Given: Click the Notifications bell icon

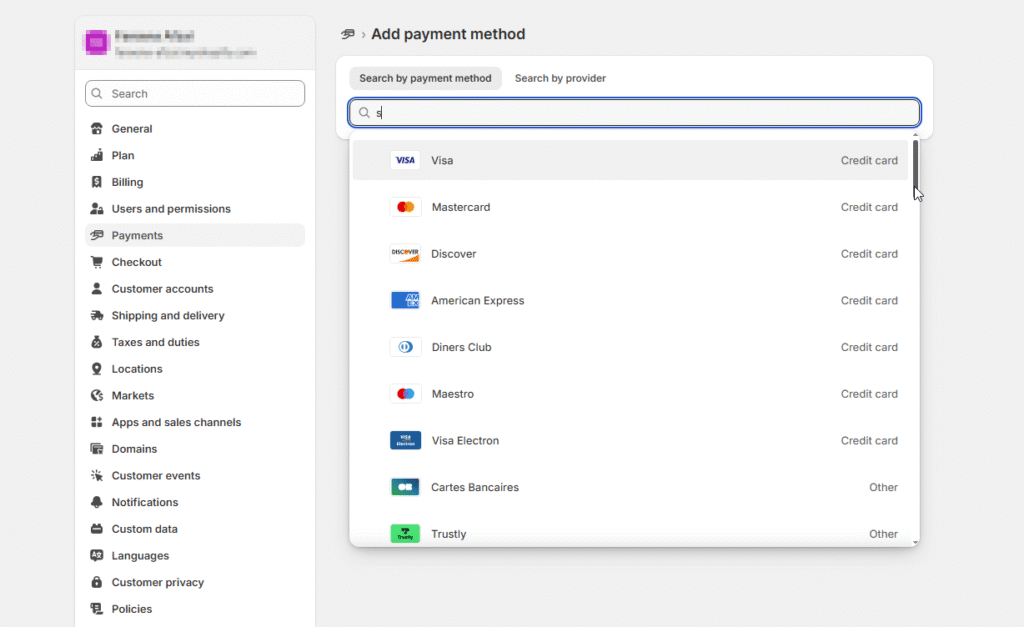Looking at the screenshot, I should click(97, 502).
